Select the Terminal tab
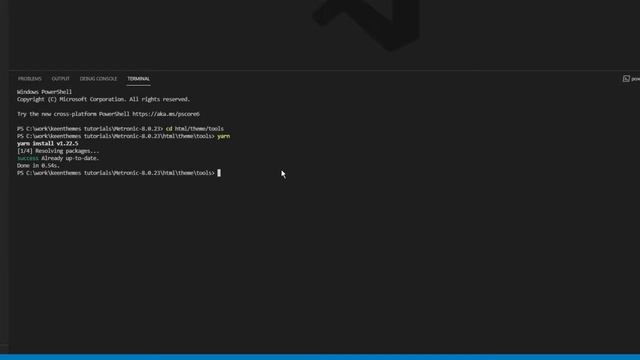The height and width of the screenshot is (360, 640). (138, 78)
